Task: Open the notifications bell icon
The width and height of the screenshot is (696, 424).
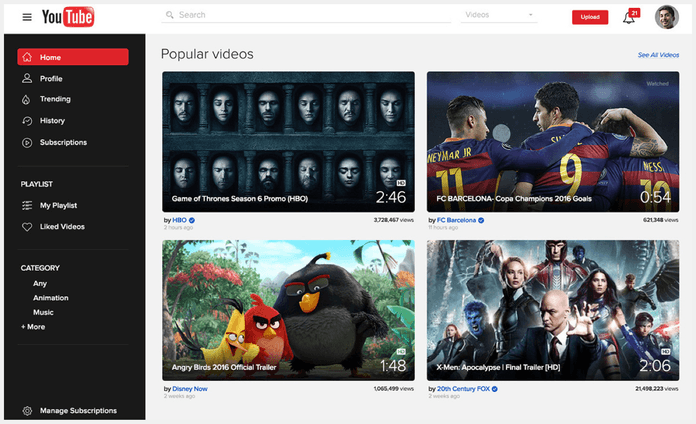Action: pyautogui.click(x=628, y=18)
